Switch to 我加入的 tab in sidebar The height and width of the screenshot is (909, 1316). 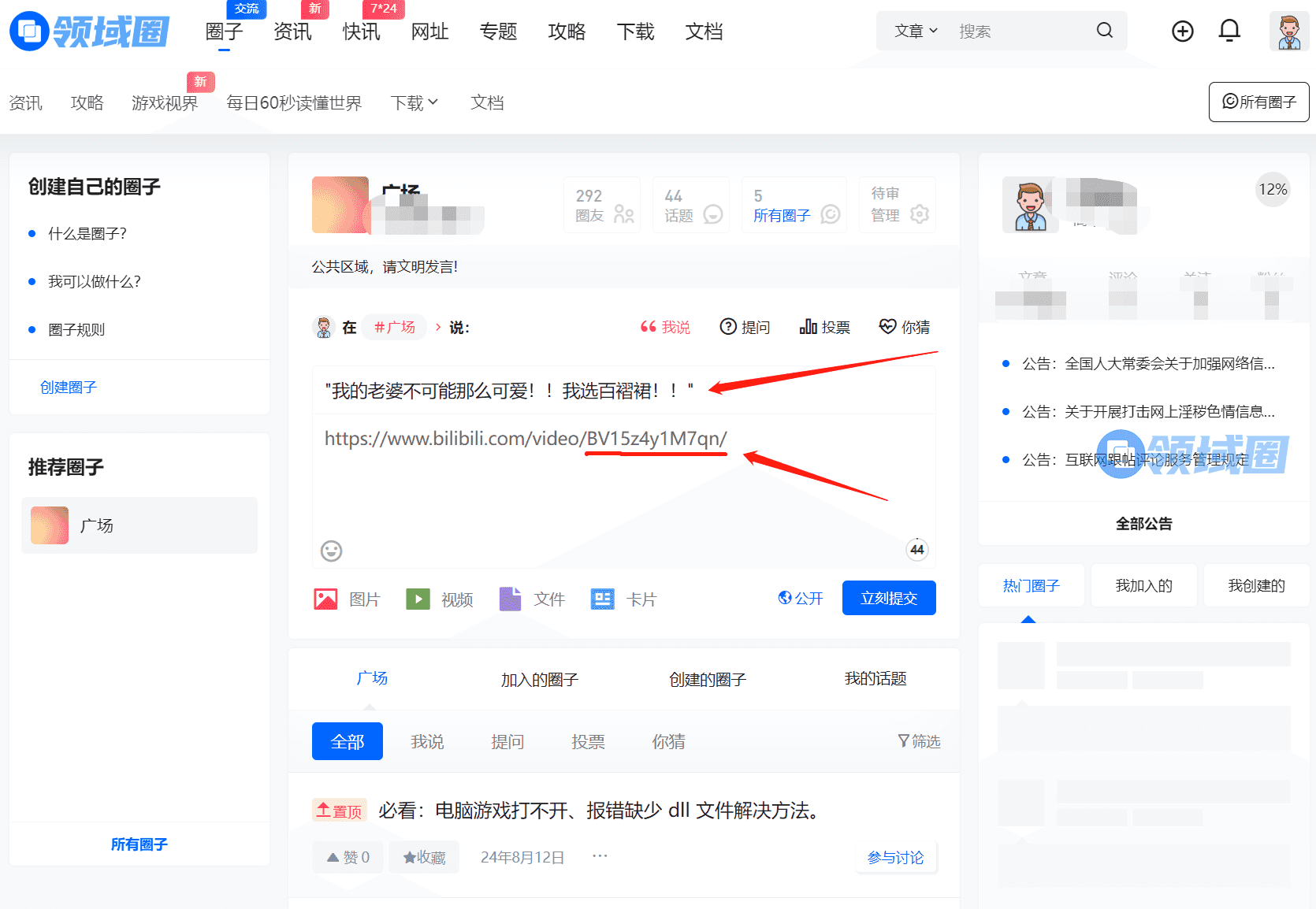point(1143,585)
